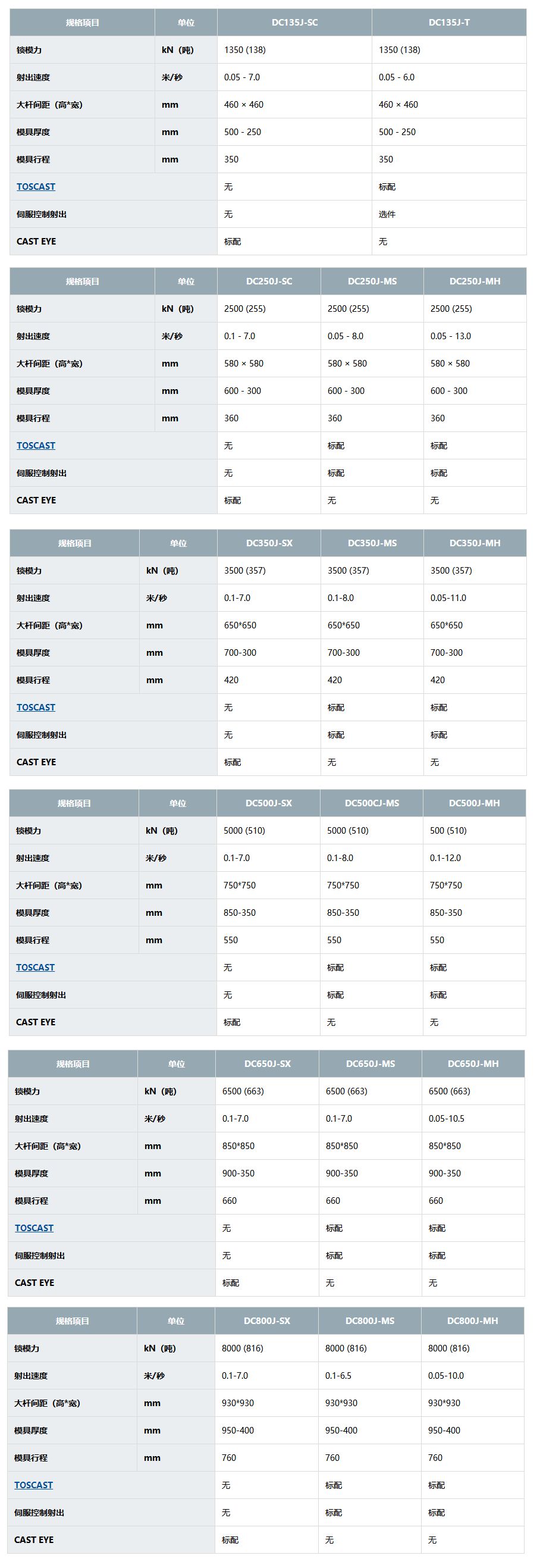This screenshot has height=1568, width=540.
Task: Click the 0.1-6.5 injection speed cell
Action: 338,1376
